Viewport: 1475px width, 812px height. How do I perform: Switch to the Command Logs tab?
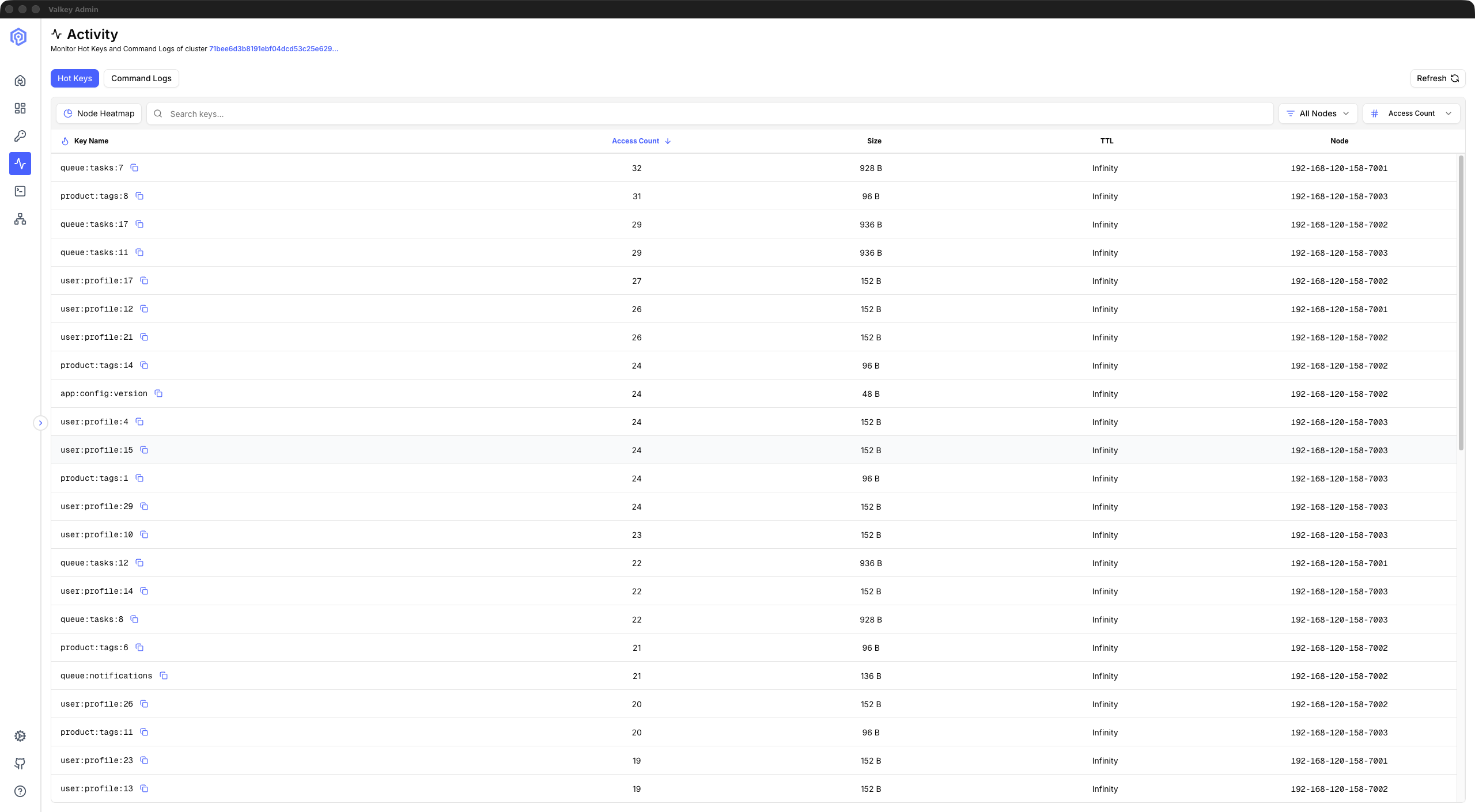click(141, 78)
